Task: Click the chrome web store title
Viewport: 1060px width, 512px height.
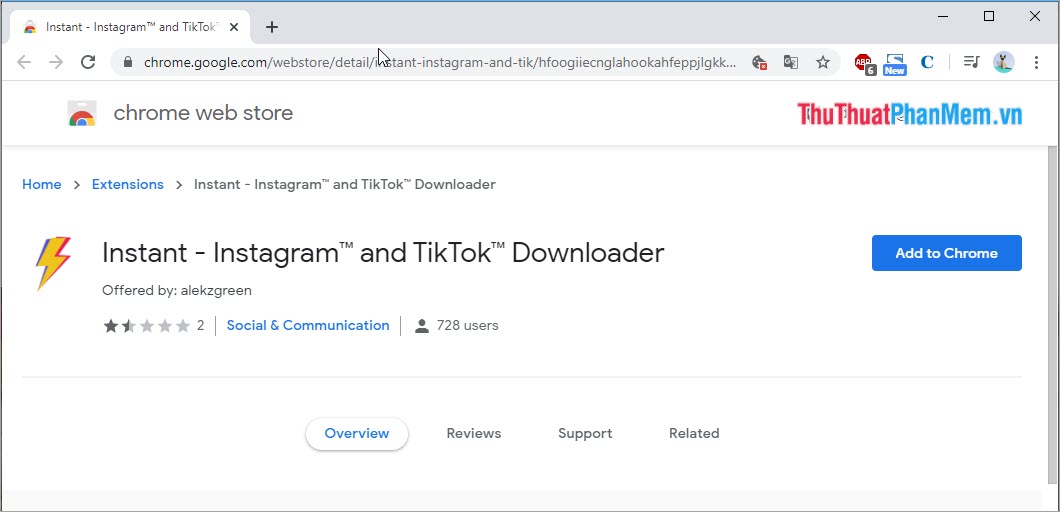Action: pyautogui.click(x=203, y=113)
